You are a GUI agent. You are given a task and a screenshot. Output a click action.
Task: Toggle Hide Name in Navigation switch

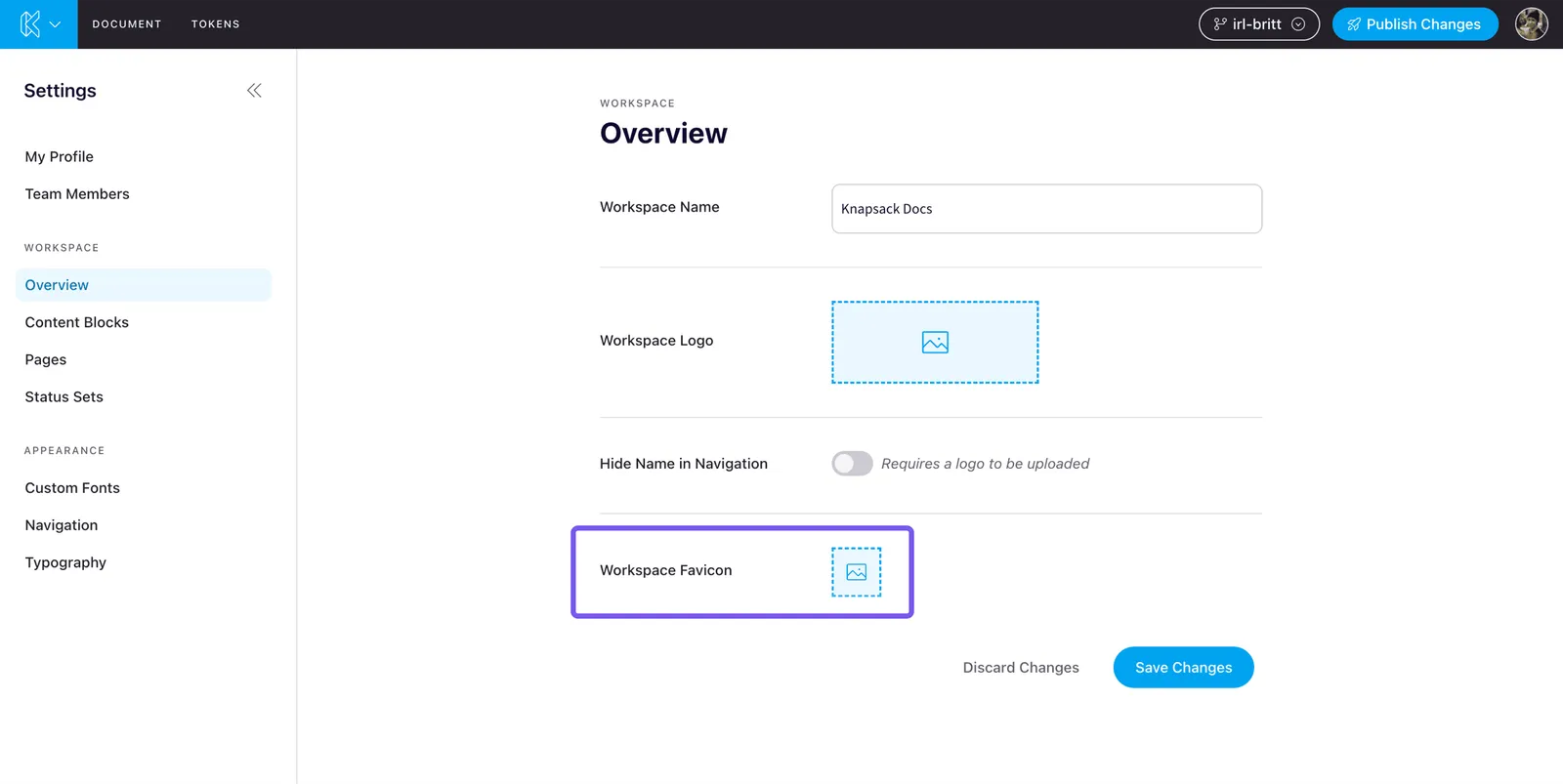[852, 463]
